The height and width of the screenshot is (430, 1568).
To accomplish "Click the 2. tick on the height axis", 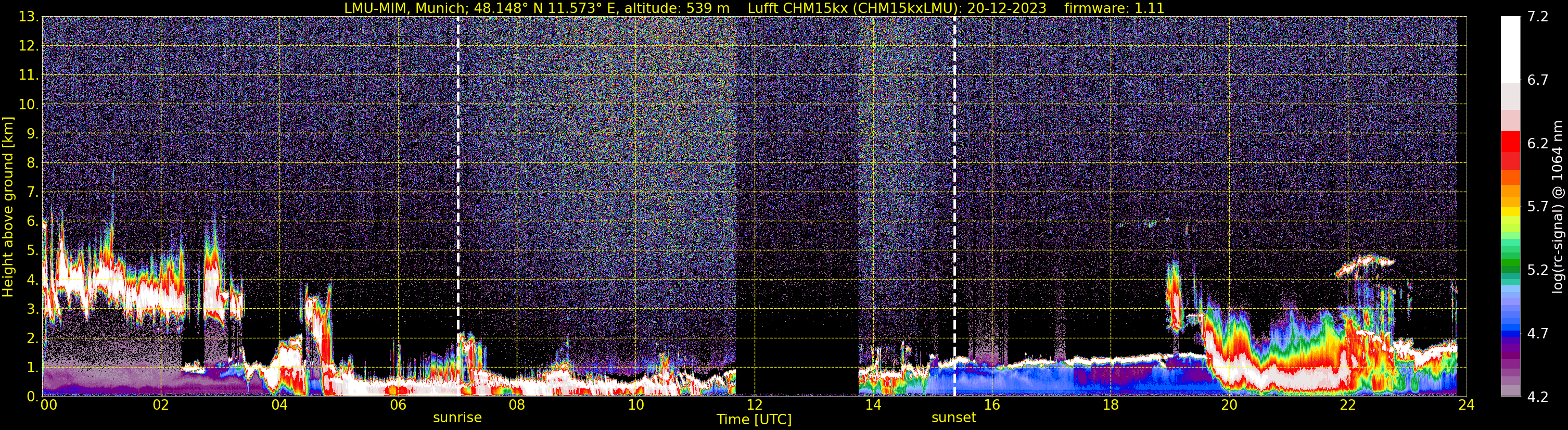I will tap(33, 339).
